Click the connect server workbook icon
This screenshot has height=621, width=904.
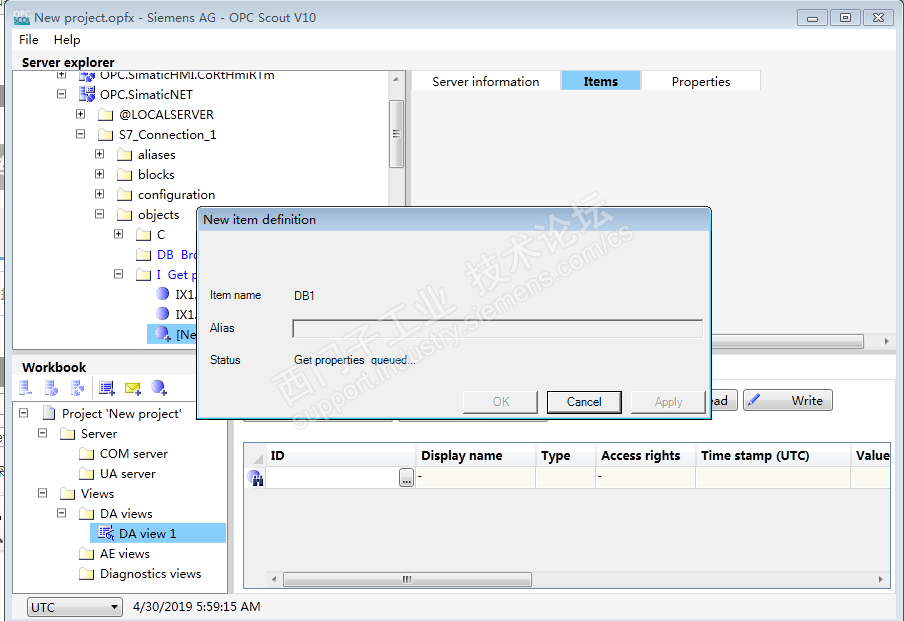pos(51,388)
